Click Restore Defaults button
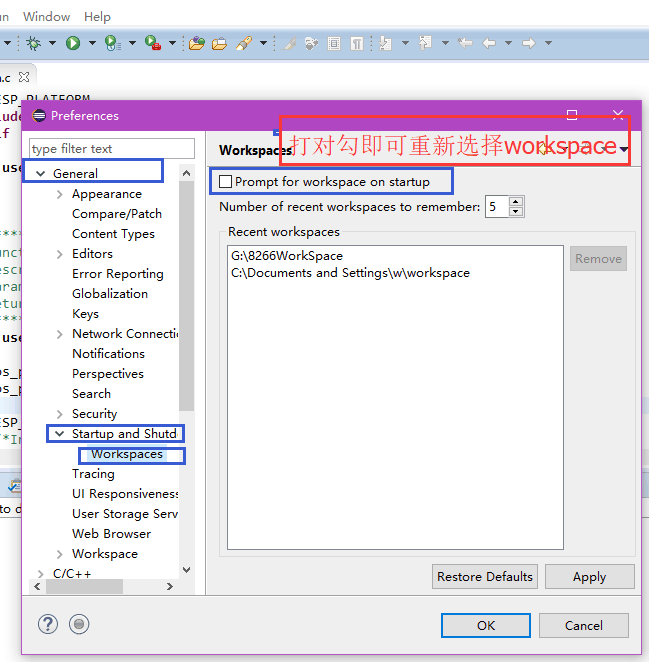The width and height of the screenshot is (649, 662). point(485,576)
